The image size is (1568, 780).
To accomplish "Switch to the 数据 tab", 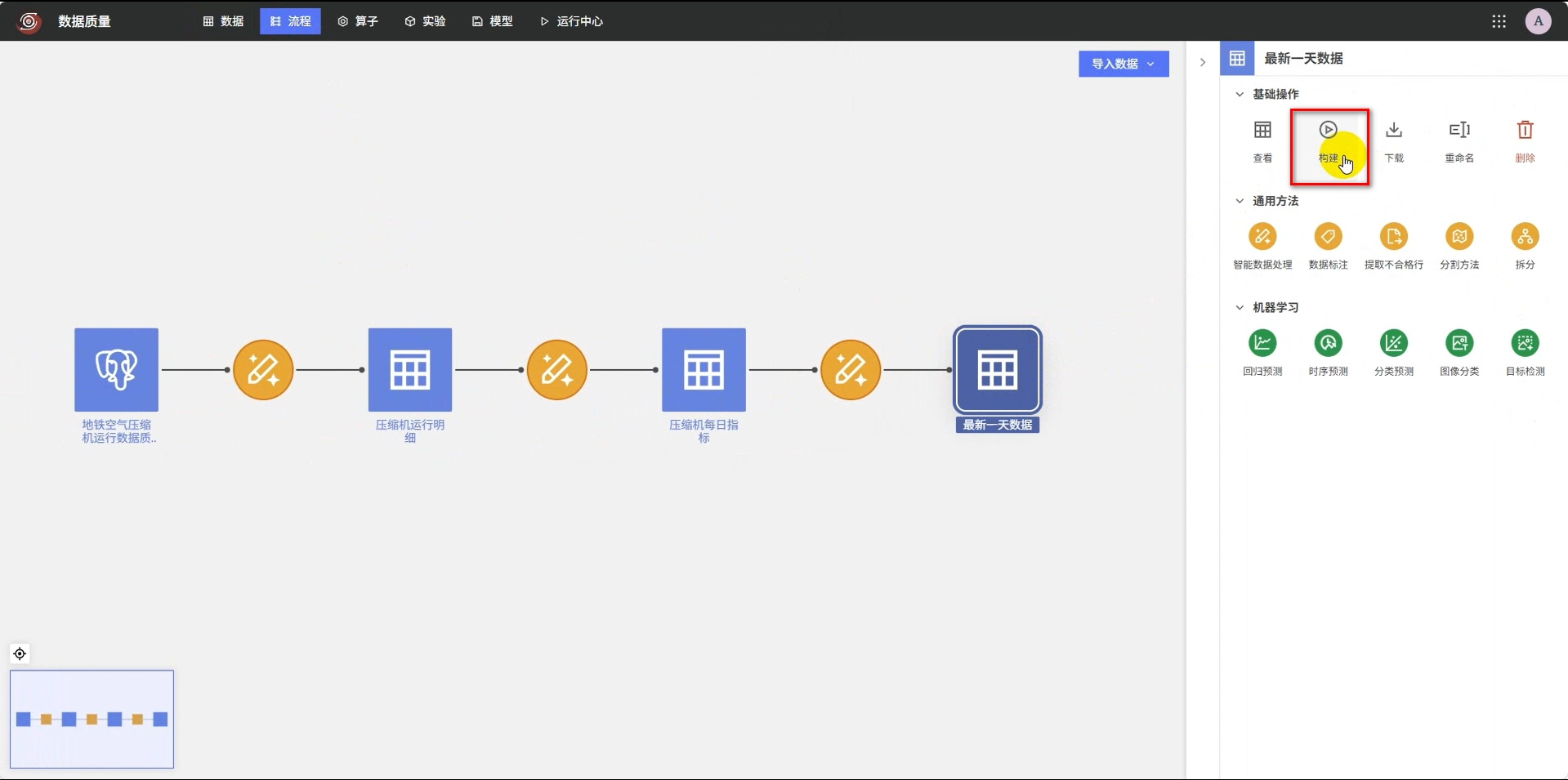I will (x=223, y=21).
